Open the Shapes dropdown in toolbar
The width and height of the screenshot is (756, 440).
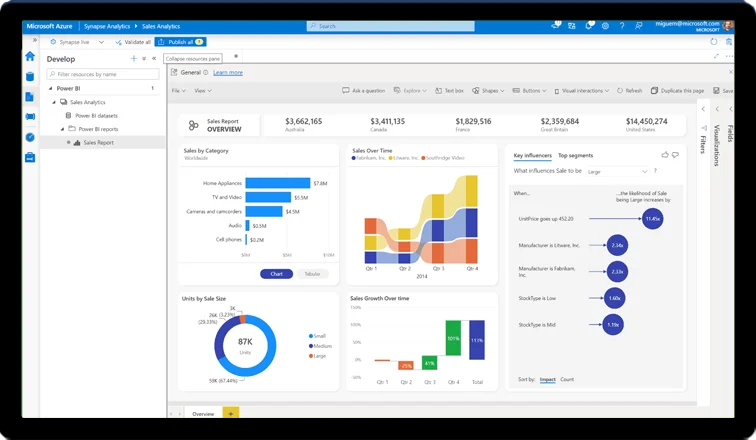tap(490, 90)
